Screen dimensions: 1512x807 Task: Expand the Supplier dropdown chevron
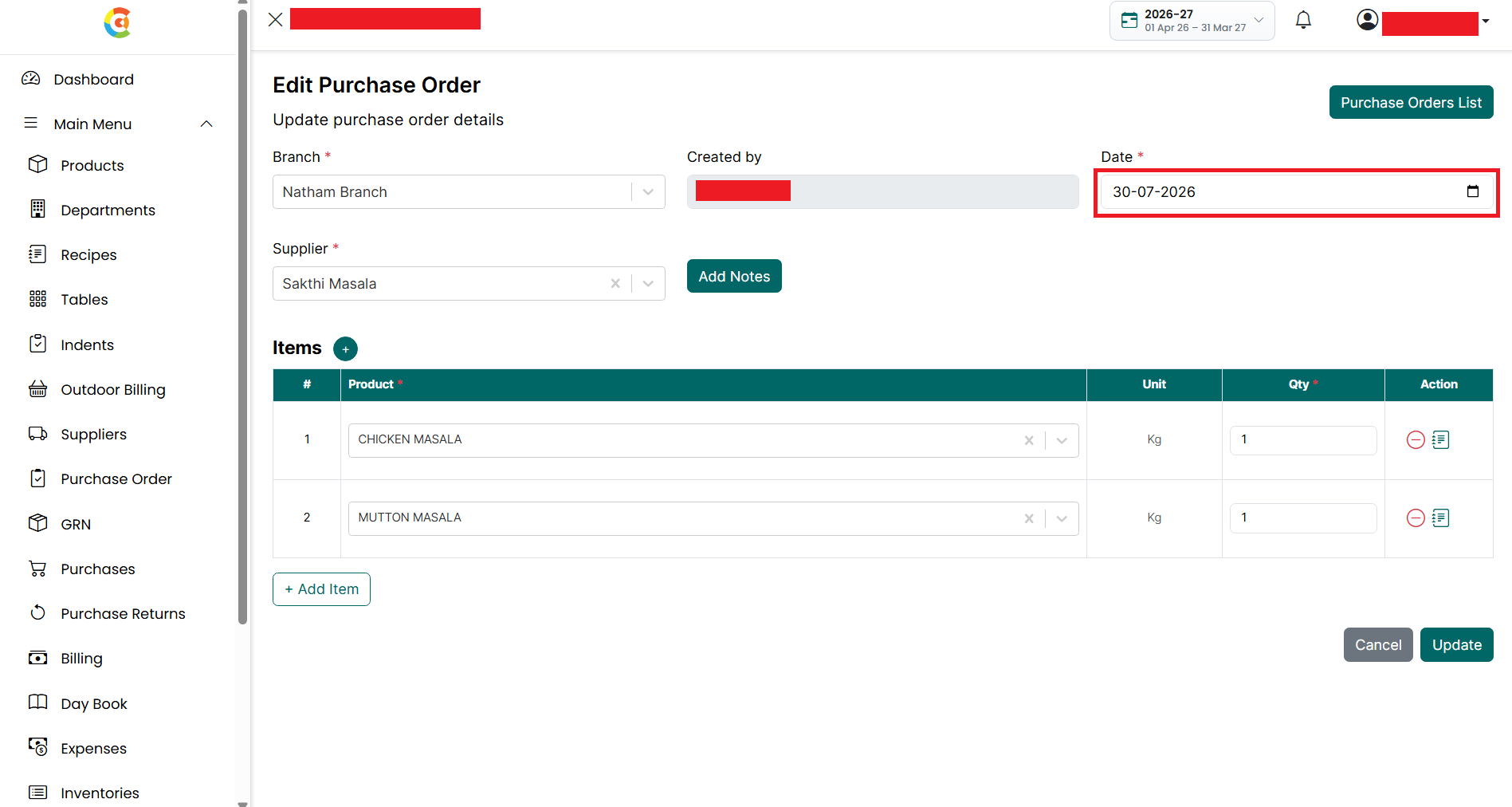tap(648, 284)
